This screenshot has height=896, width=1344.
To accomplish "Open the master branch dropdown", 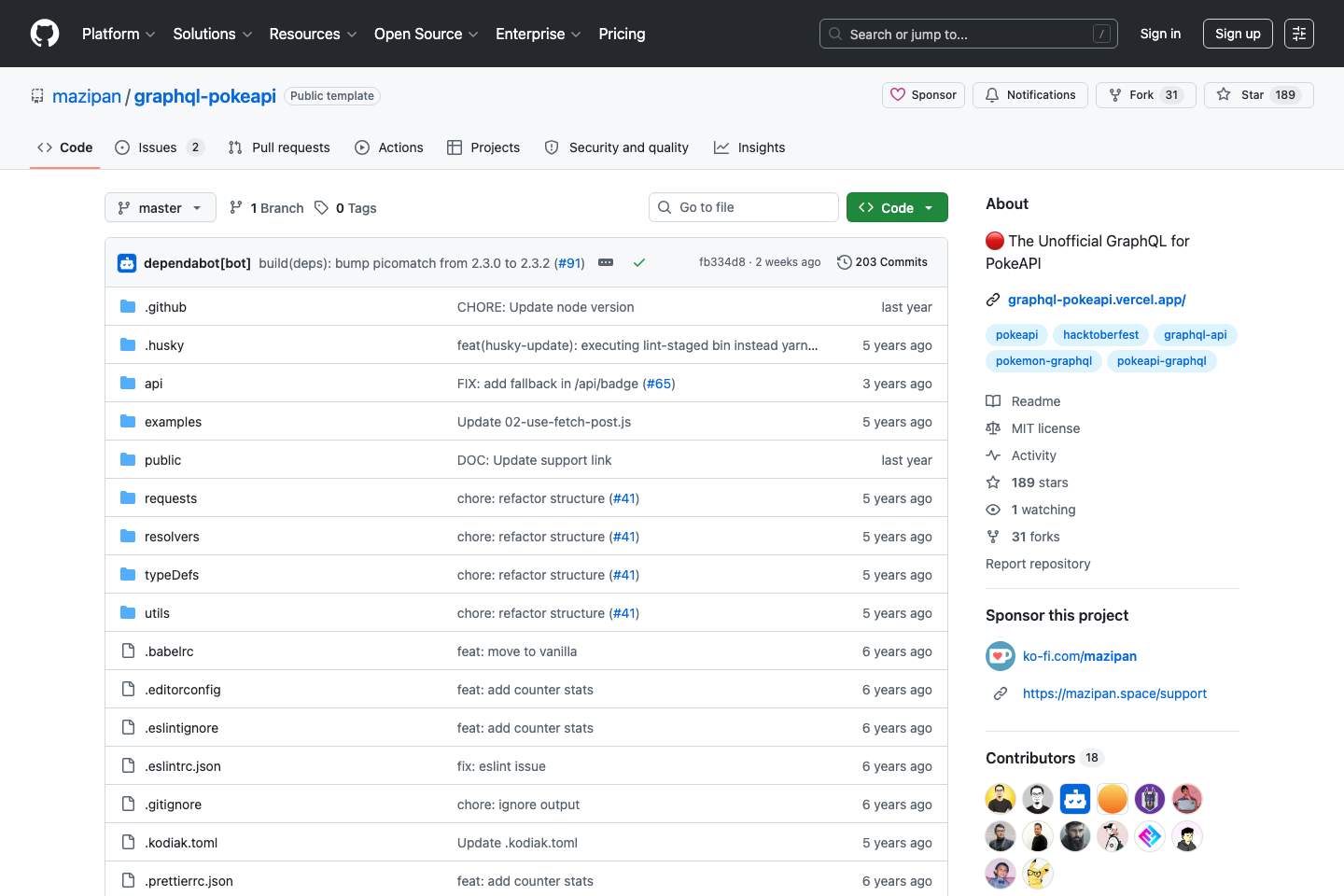I will click(160, 207).
